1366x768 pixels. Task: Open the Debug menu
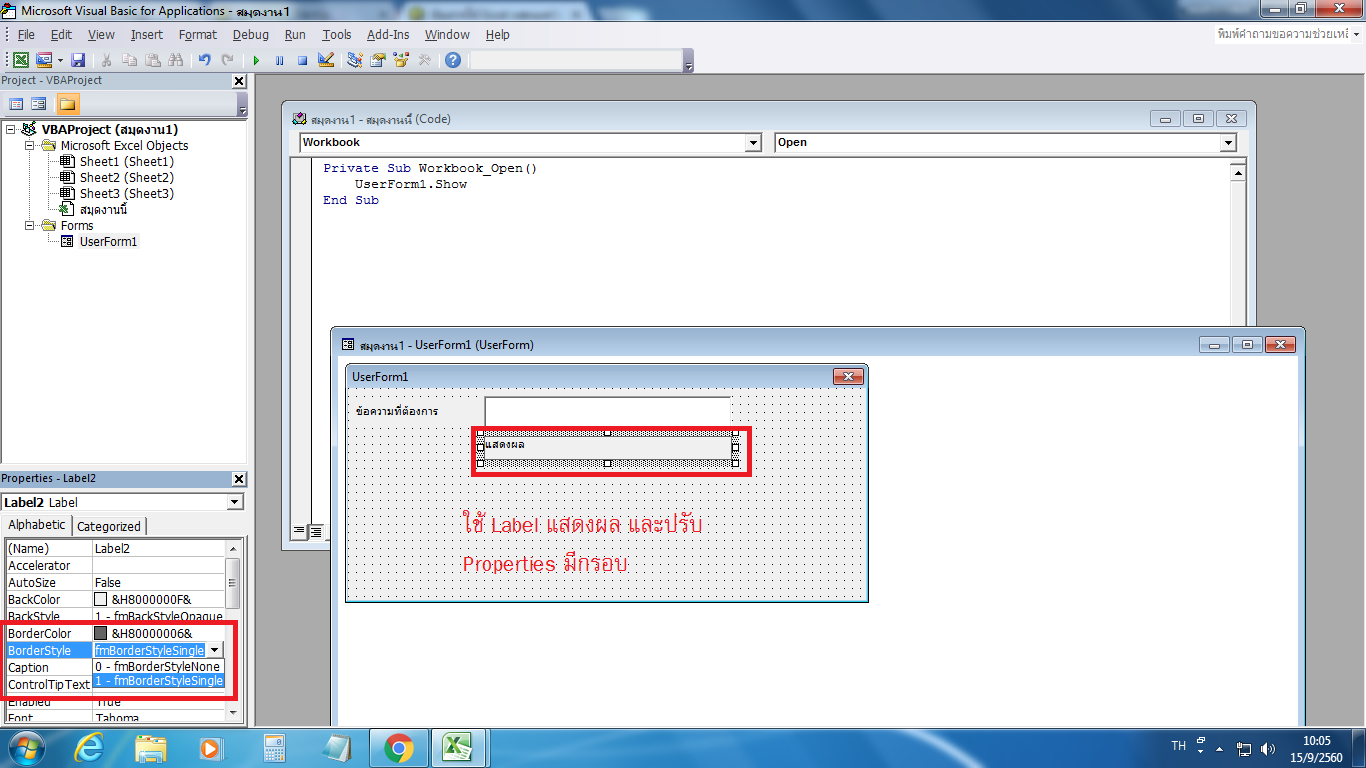coord(251,34)
